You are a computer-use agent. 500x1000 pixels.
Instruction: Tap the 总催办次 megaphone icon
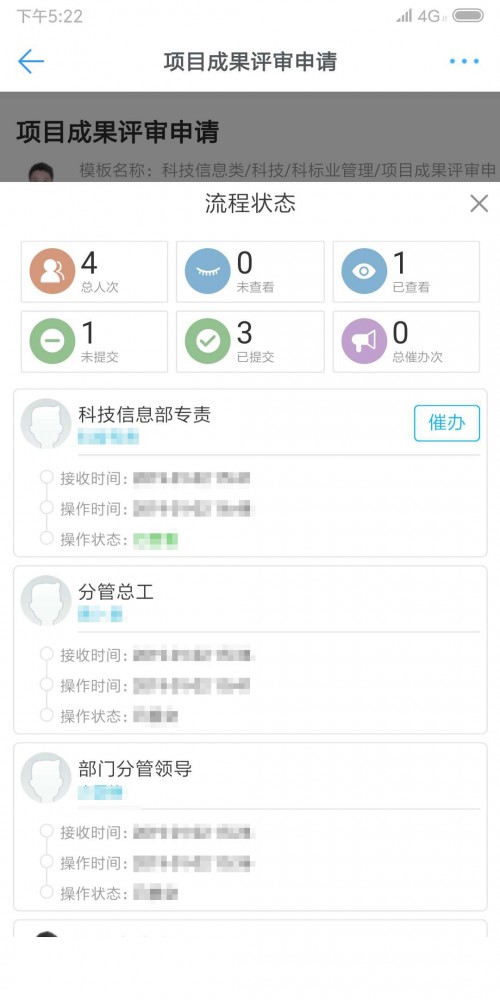[x=364, y=341]
